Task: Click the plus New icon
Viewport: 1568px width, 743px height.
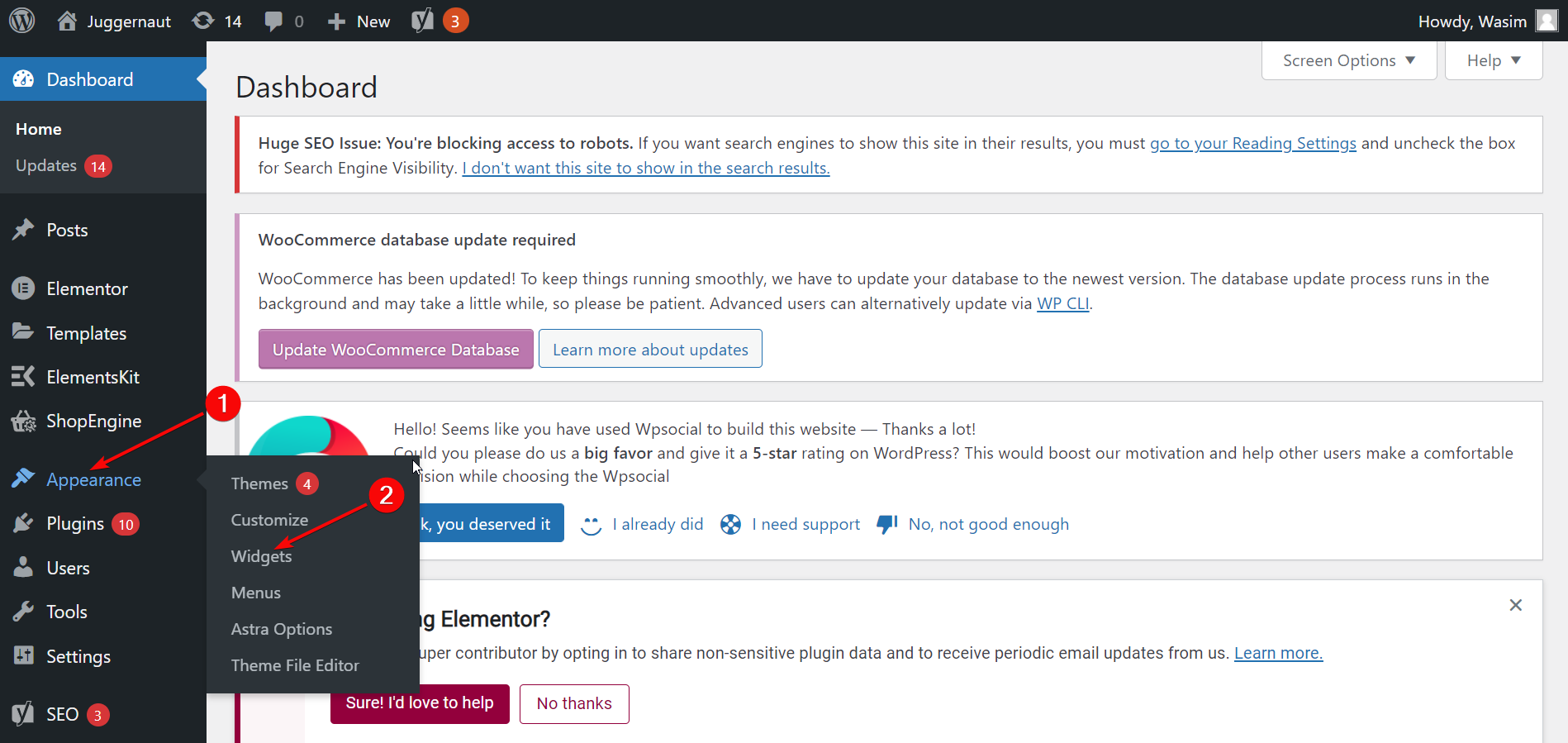Action: [336, 21]
